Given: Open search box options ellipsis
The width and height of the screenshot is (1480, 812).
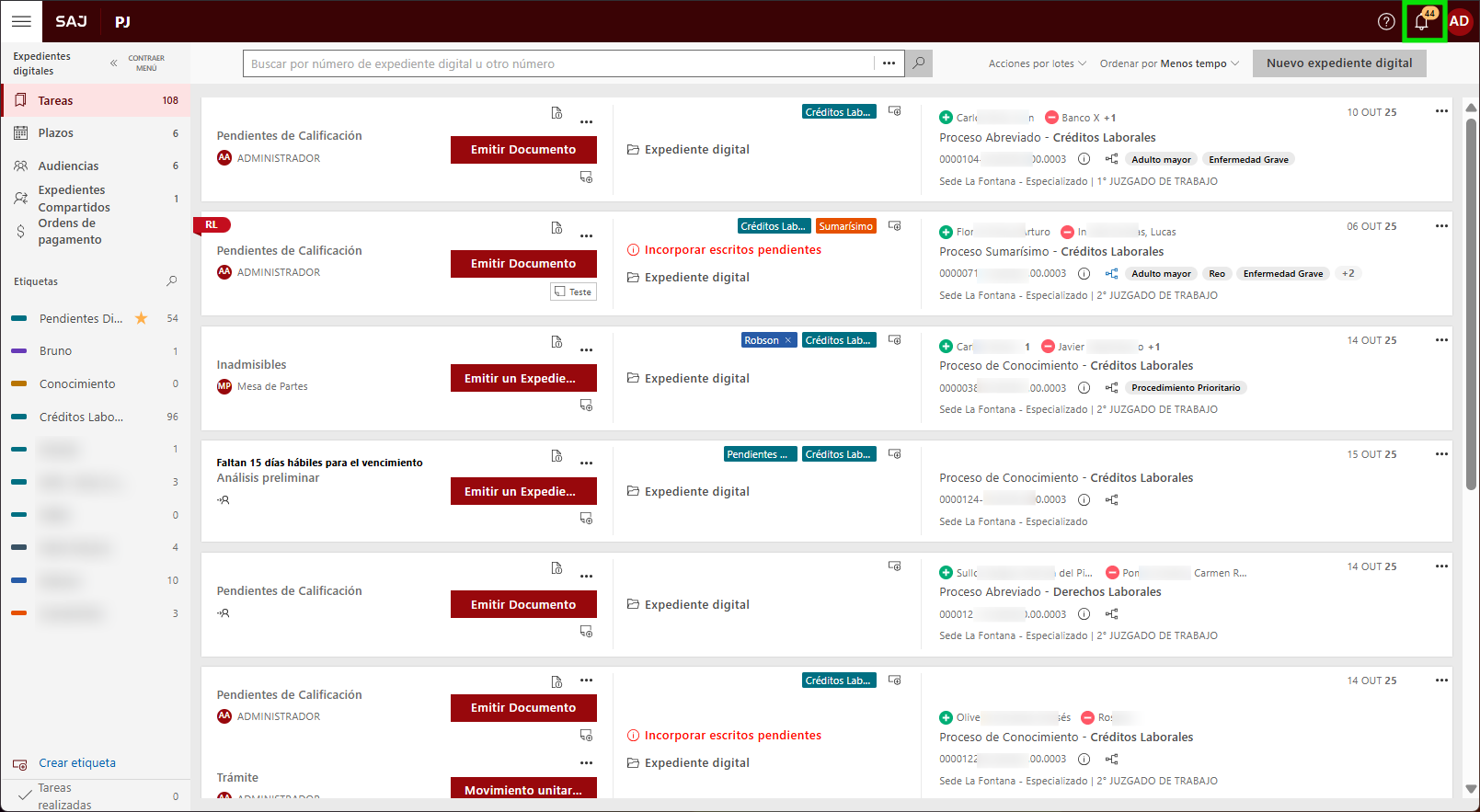Looking at the screenshot, I should coord(889,63).
